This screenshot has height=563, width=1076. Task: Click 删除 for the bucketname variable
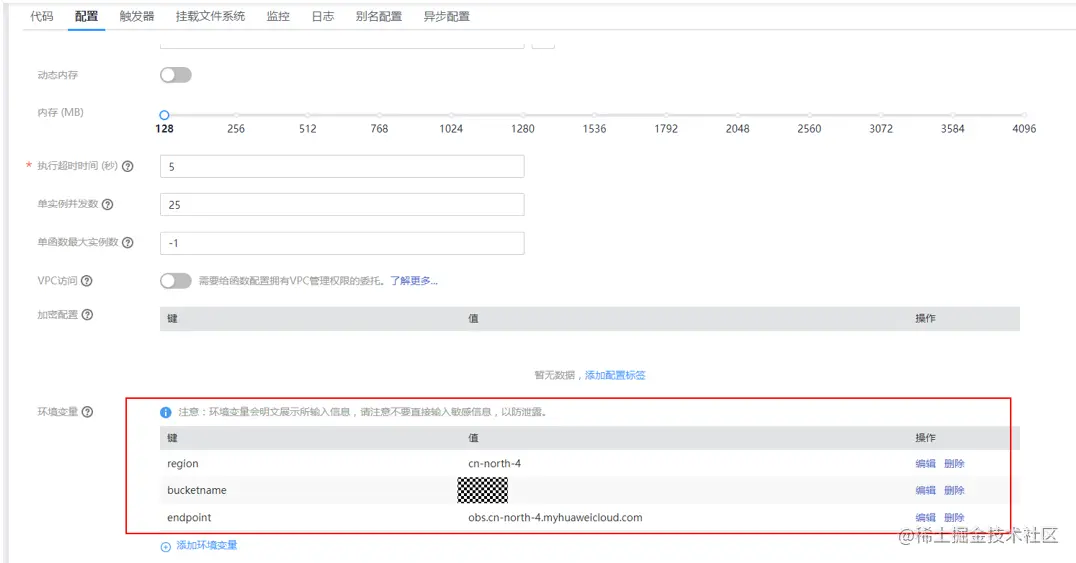coord(954,490)
